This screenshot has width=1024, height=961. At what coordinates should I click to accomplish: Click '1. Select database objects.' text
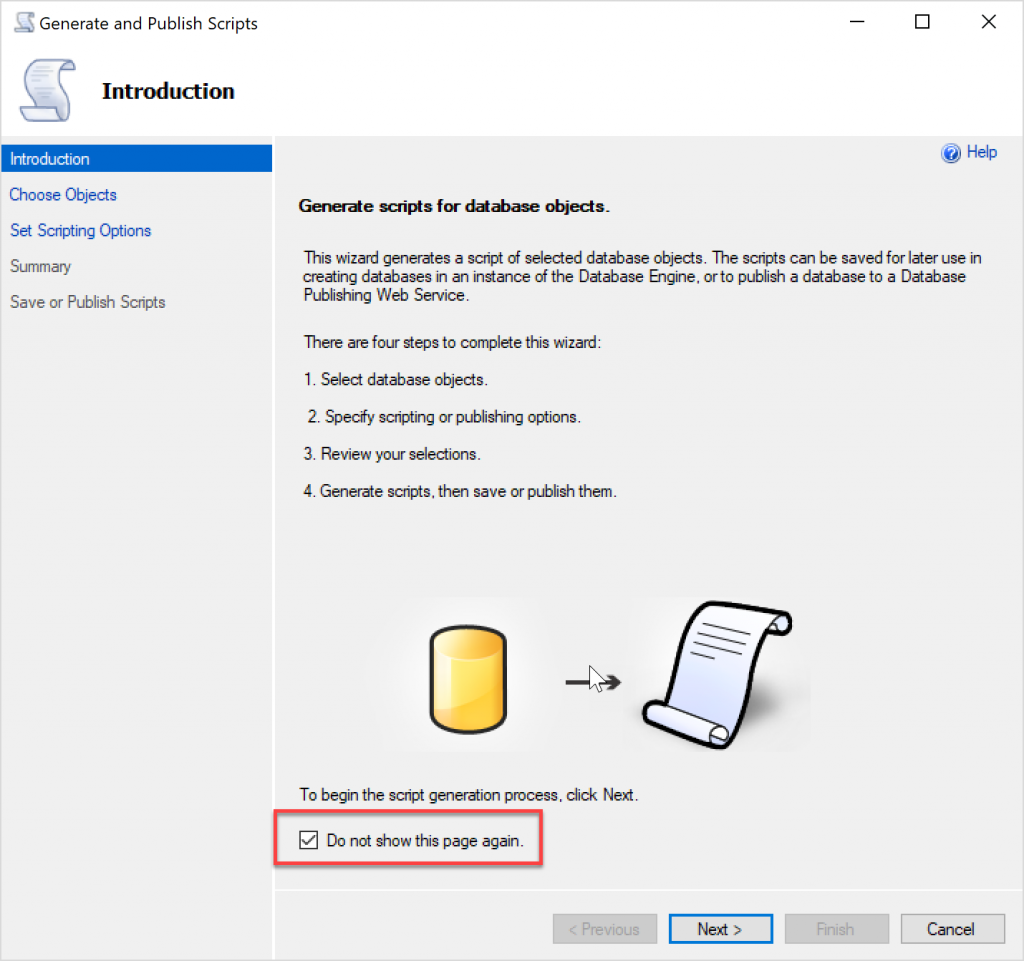tap(395, 379)
